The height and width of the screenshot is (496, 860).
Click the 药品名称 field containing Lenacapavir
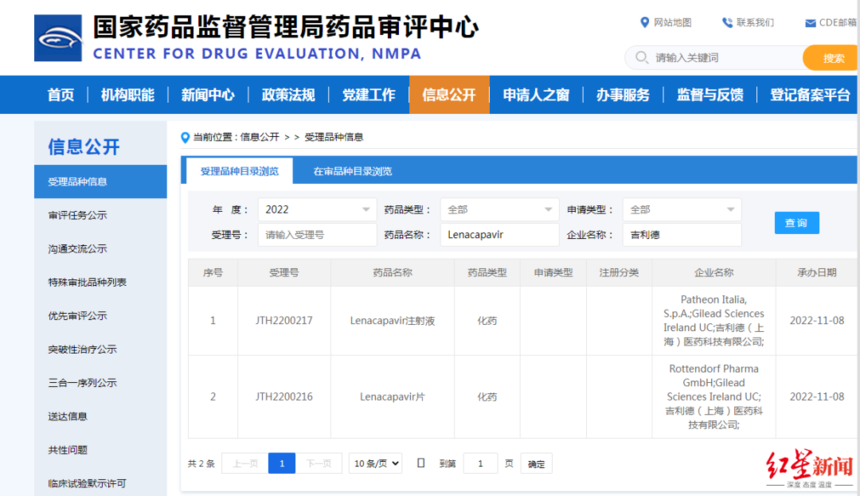tap(499, 235)
